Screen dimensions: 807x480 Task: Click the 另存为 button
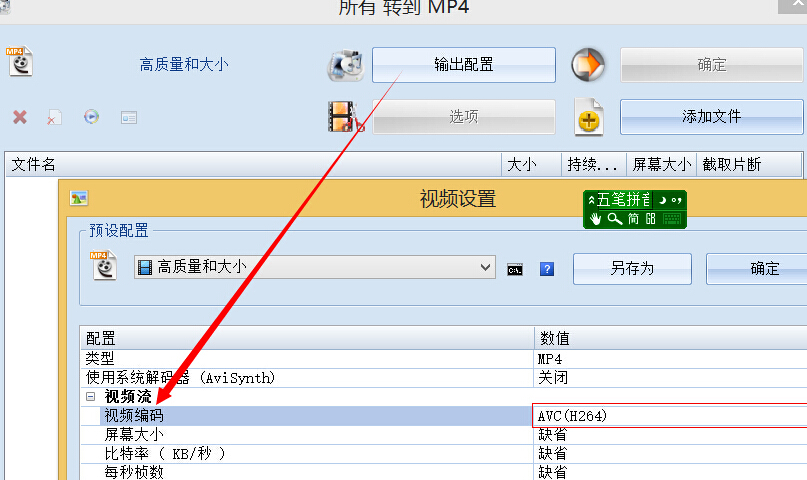(631, 269)
